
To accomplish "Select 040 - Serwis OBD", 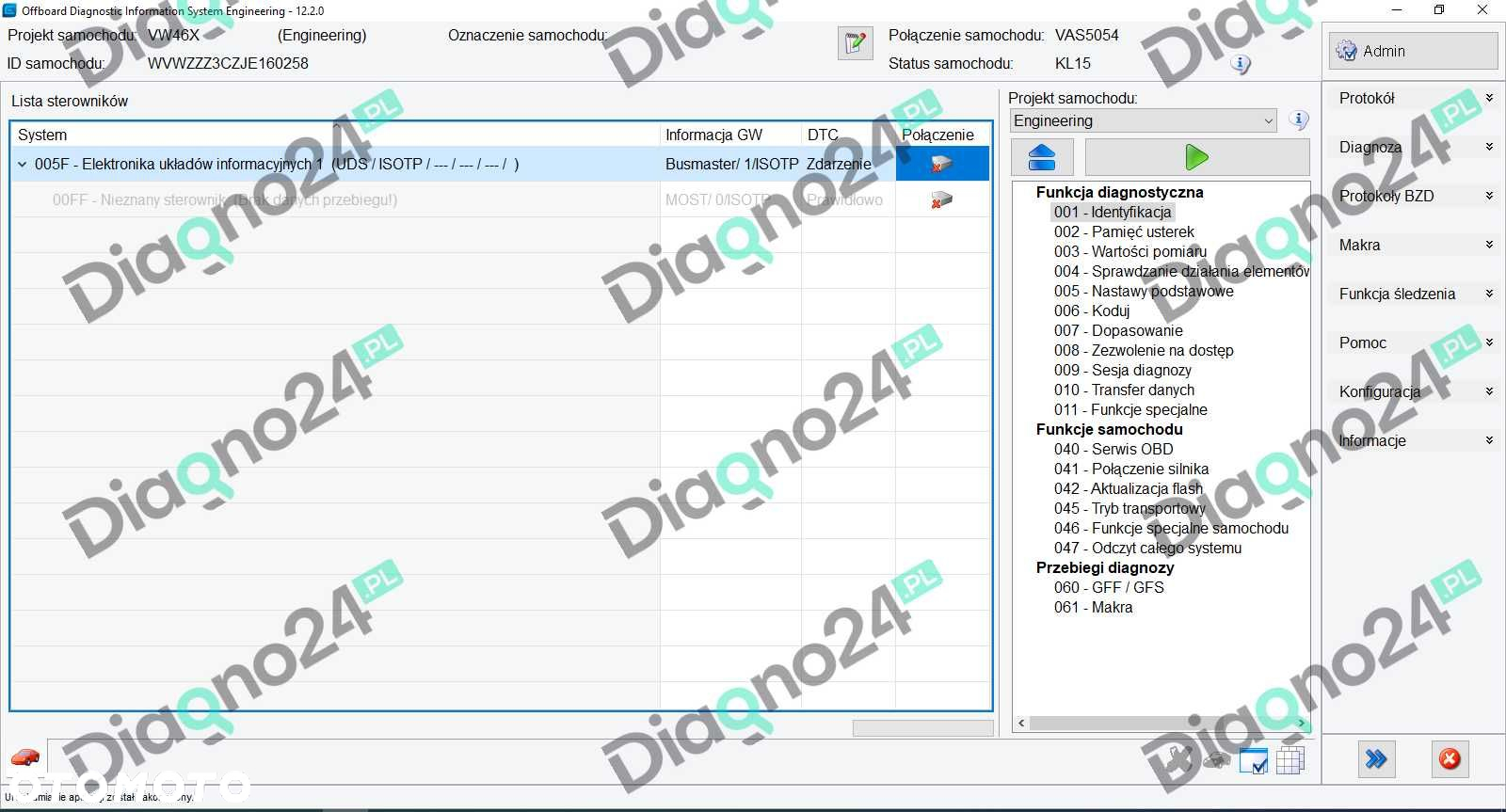I will [1113, 449].
